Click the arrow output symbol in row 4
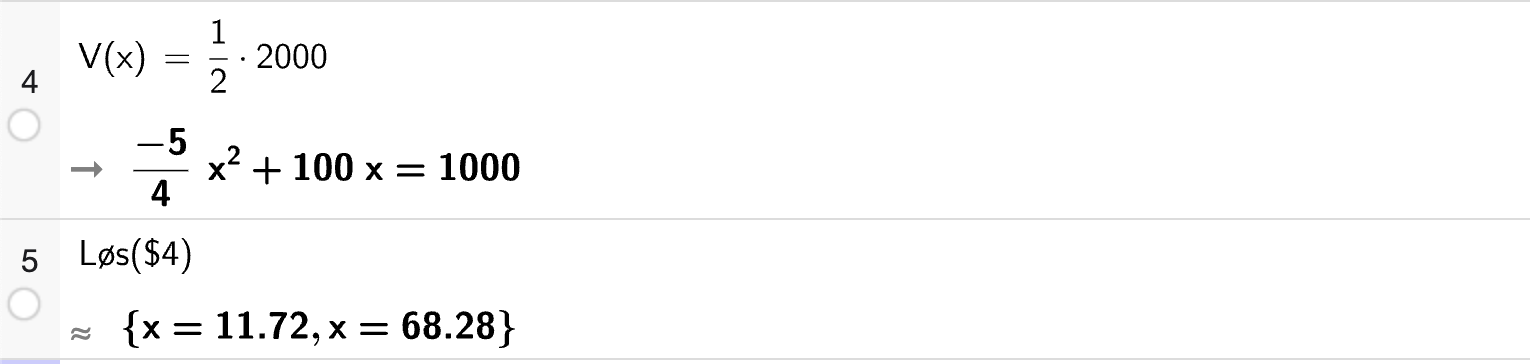 (87, 171)
